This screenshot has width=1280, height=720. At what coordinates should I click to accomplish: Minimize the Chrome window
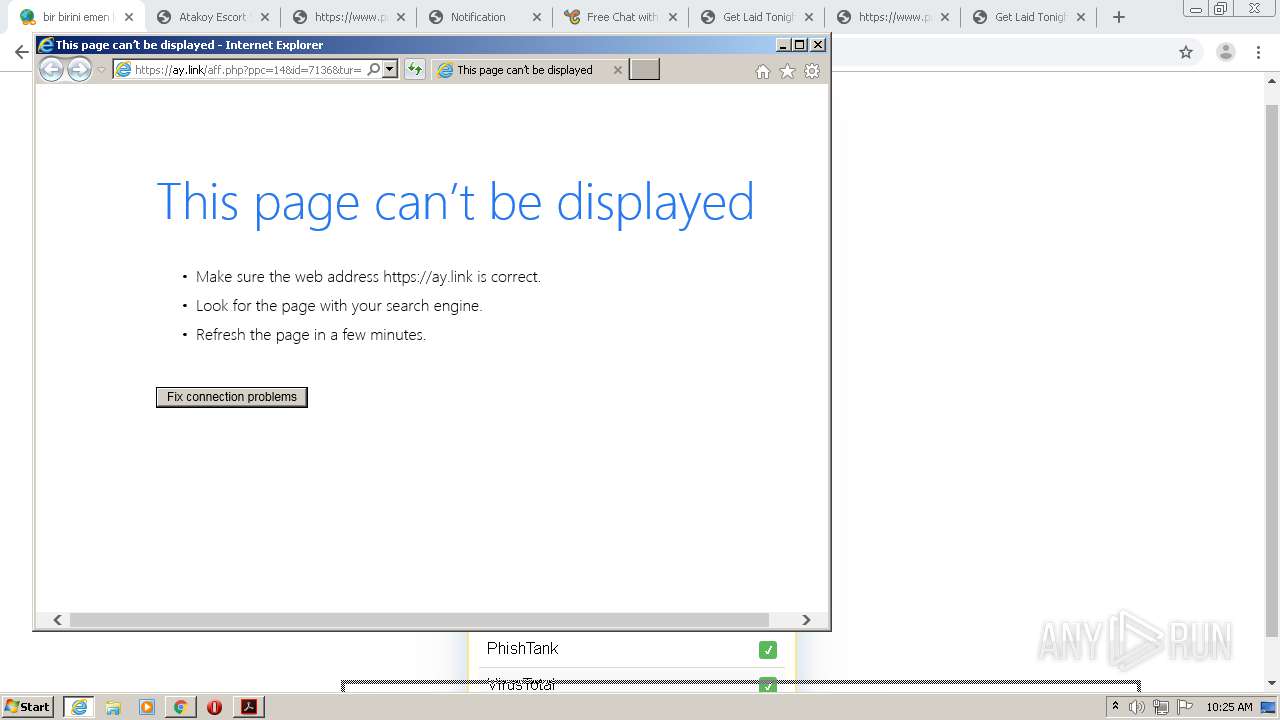pos(1195,10)
